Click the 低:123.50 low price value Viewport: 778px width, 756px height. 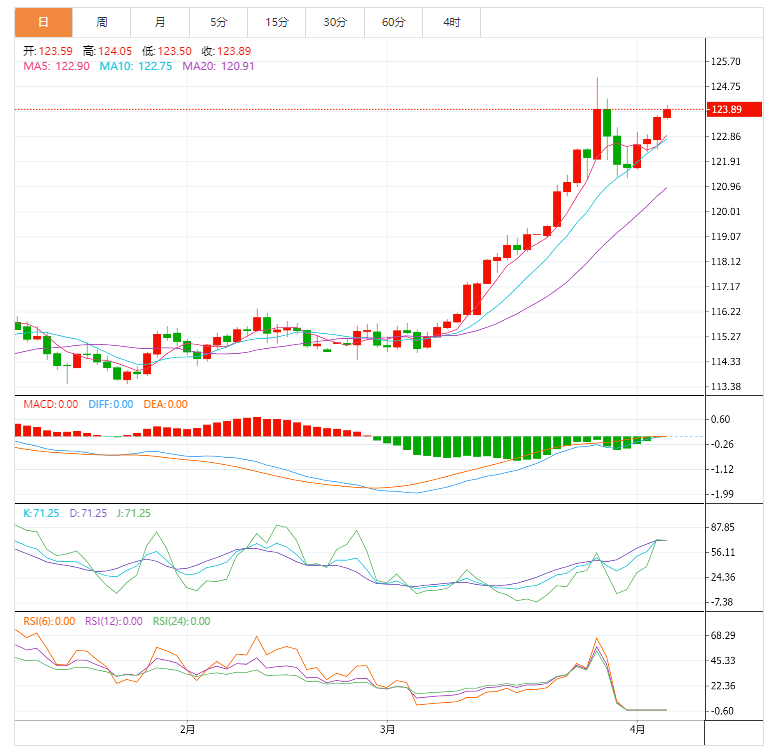[167, 51]
